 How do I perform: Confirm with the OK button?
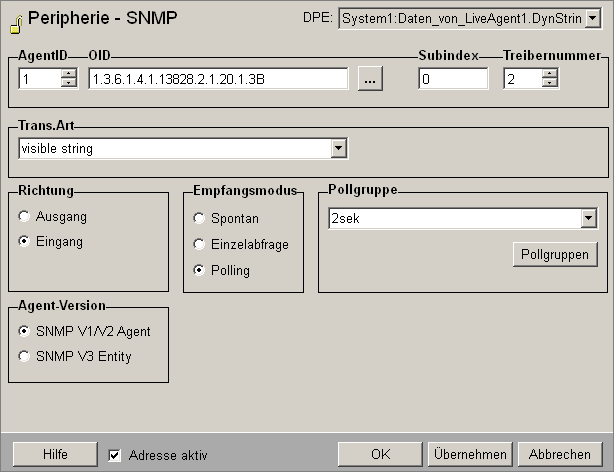(380, 454)
